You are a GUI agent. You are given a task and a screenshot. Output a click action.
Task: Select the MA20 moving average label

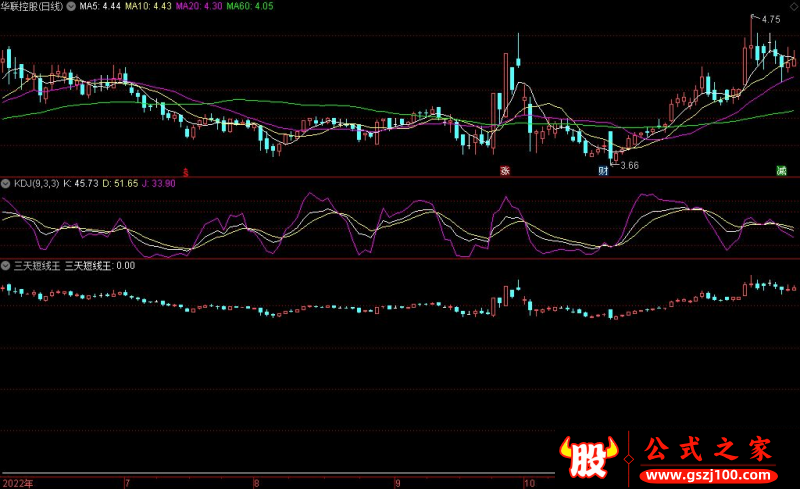pyautogui.click(x=198, y=6)
